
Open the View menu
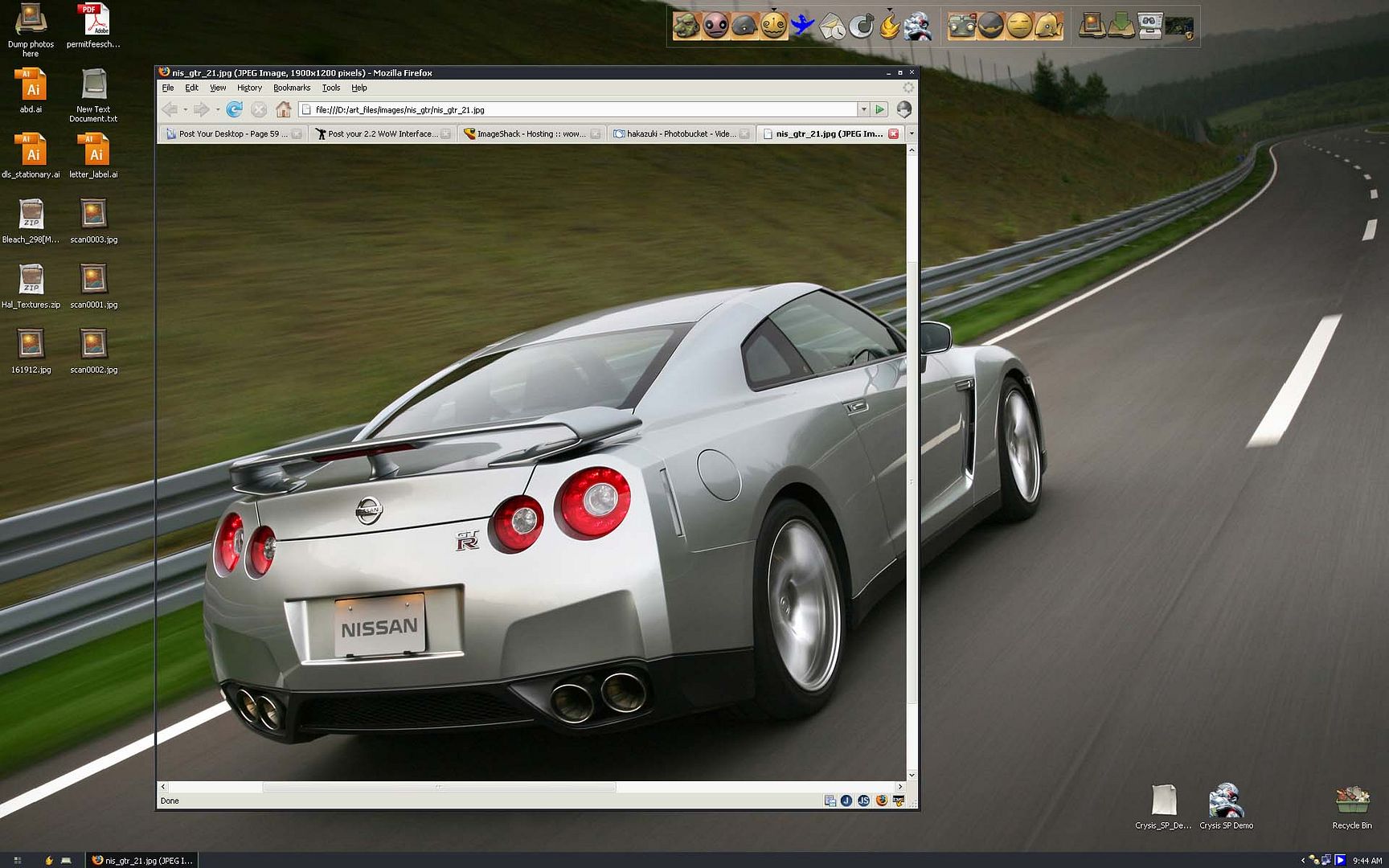(218, 88)
